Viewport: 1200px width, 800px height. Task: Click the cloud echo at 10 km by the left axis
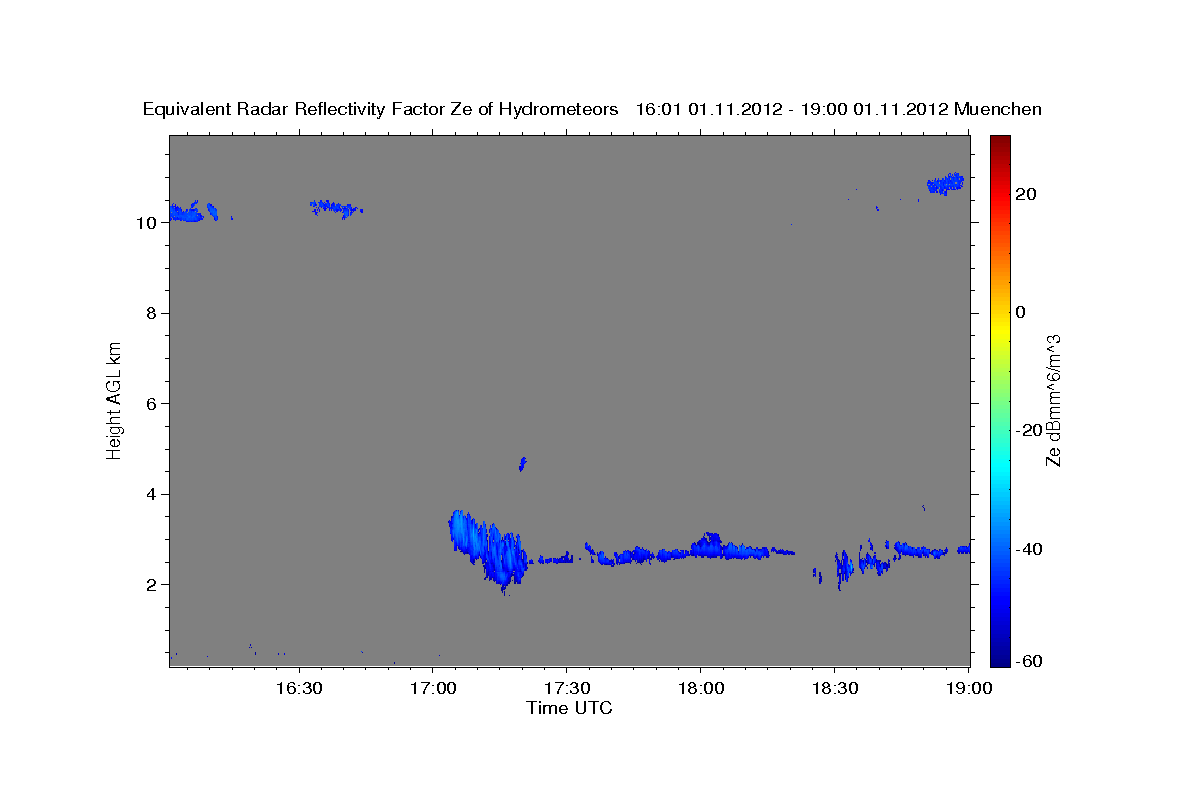click(x=186, y=211)
